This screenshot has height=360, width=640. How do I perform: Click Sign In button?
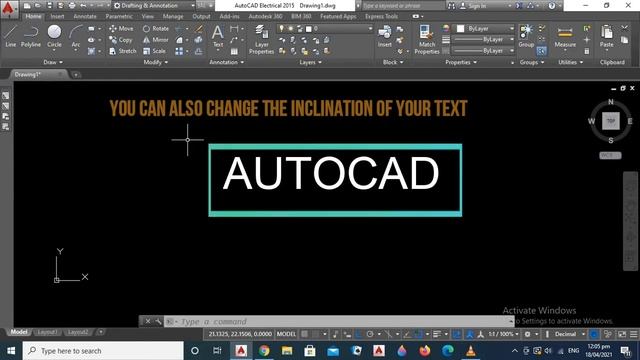pyautogui.click(x=473, y=6)
